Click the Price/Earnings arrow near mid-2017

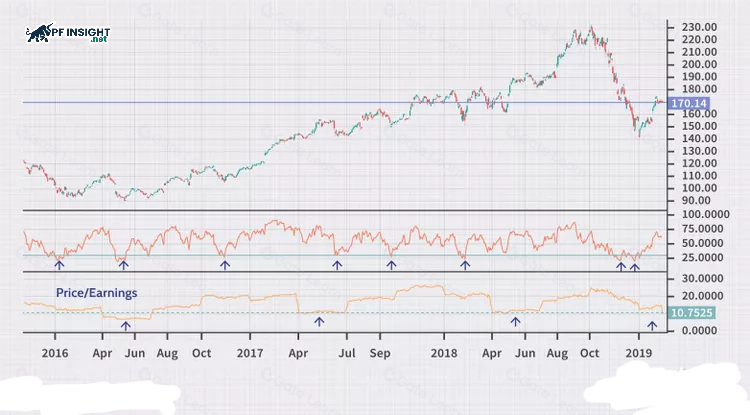(319, 321)
